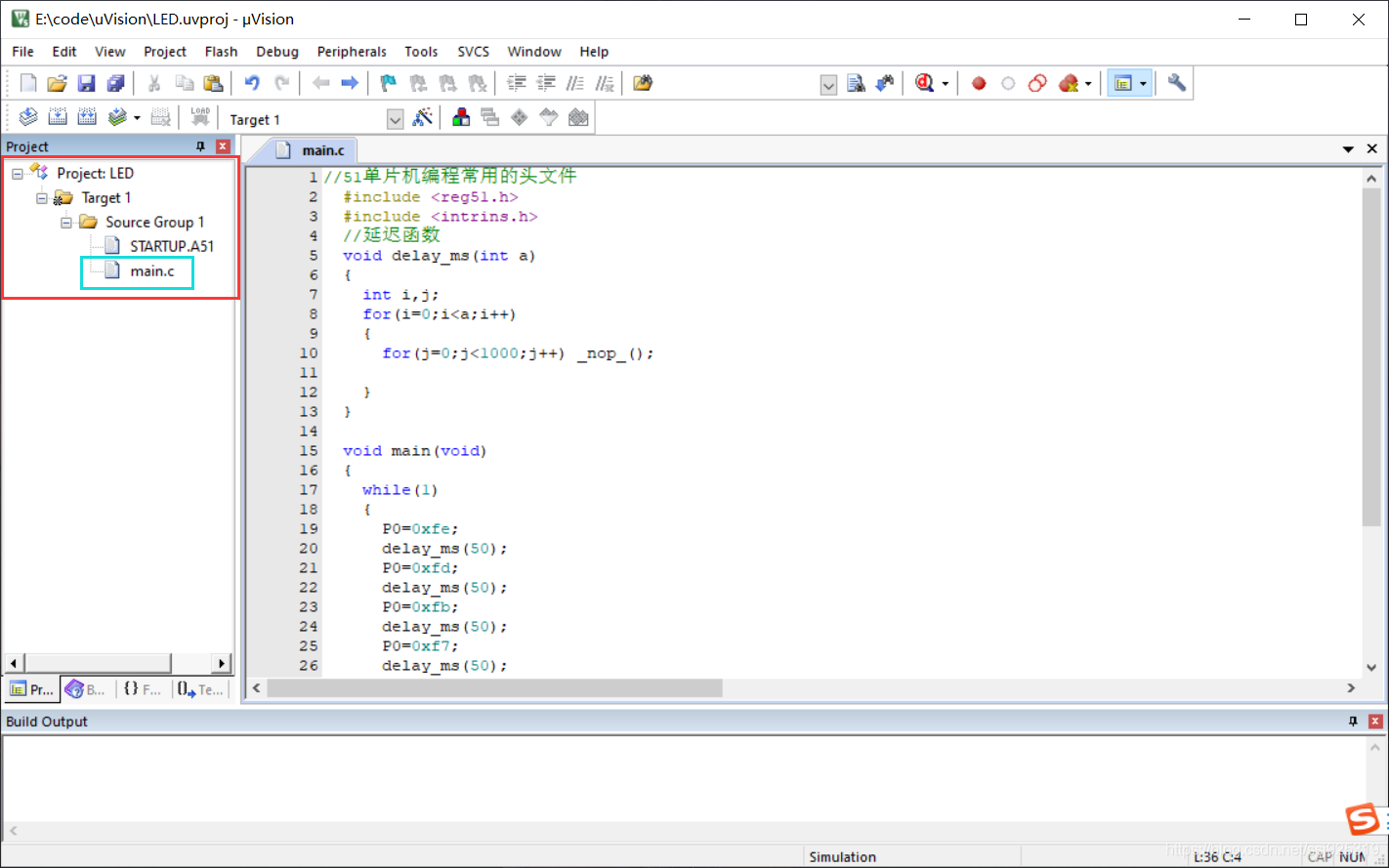Image resolution: width=1389 pixels, height=868 pixels.
Task: Navigate forwards with the blue right arrow
Action: coord(350,84)
